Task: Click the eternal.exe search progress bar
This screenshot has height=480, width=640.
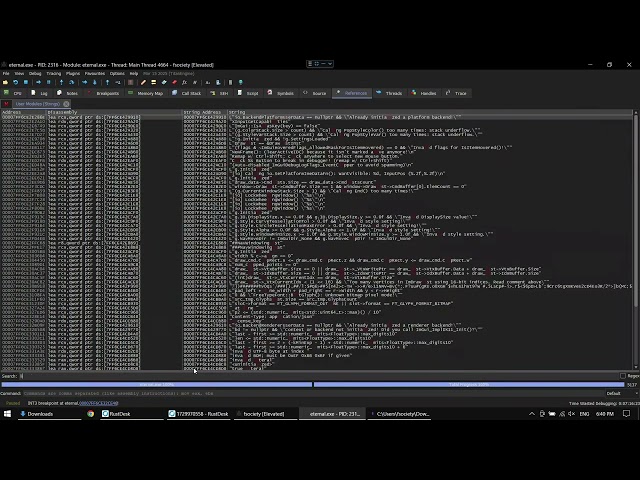Action: point(157,384)
